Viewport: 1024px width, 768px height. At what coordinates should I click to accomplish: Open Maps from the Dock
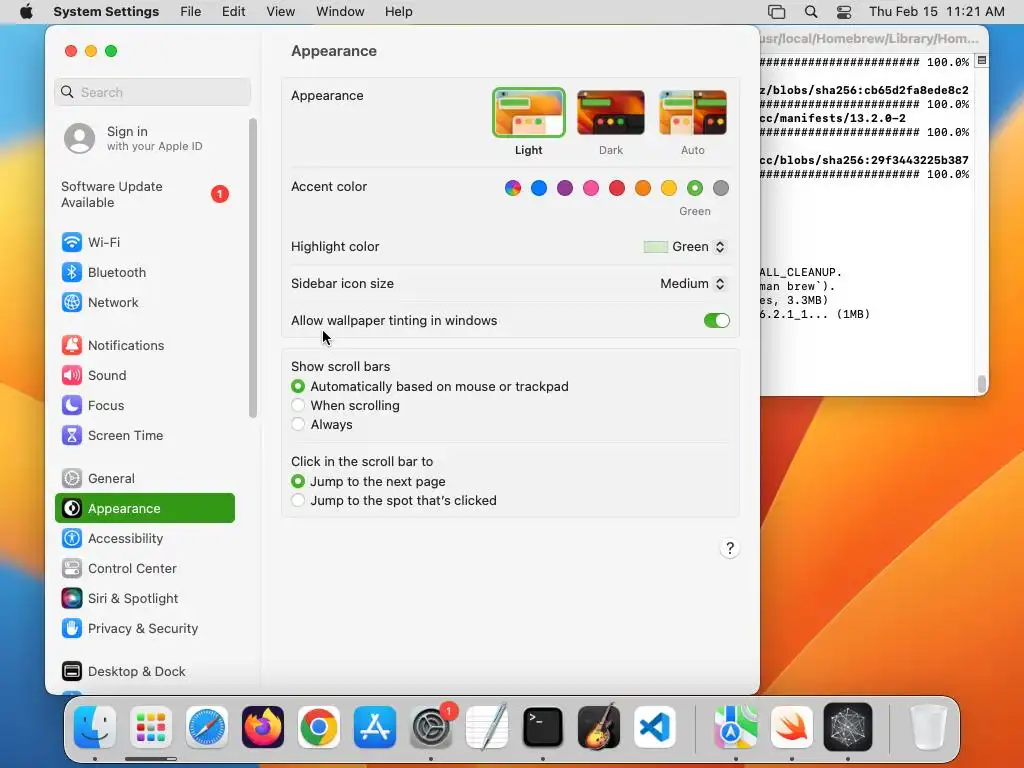pos(736,728)
